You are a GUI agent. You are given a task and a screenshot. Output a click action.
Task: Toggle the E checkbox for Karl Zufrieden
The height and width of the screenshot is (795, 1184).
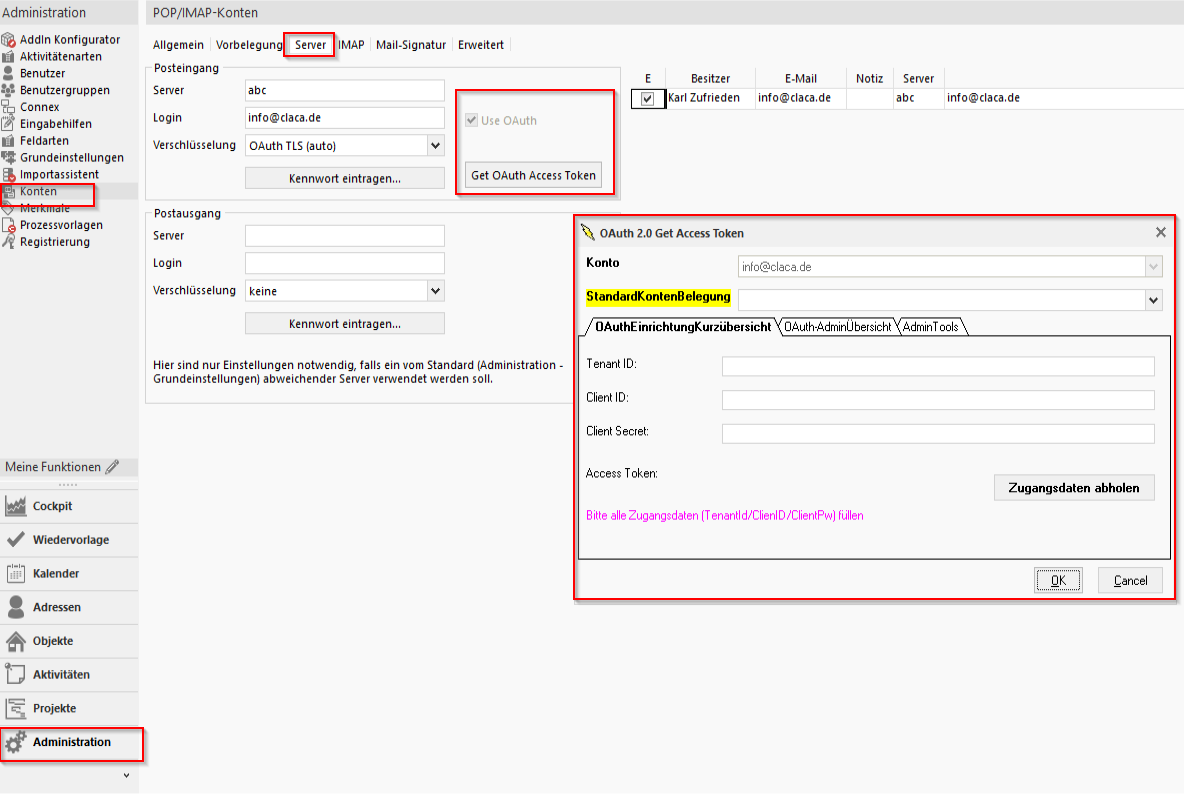[x=647, y=98]
